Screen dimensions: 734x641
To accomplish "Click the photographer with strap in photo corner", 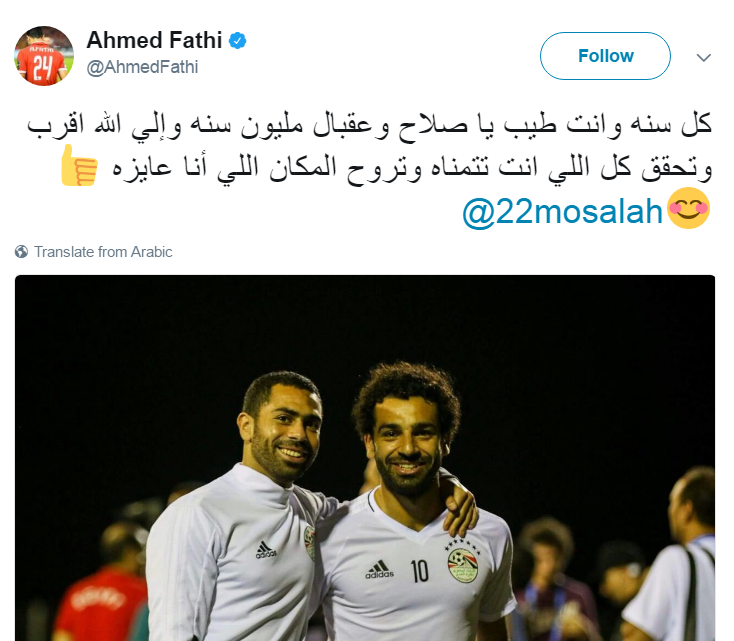I will (672, 555).
